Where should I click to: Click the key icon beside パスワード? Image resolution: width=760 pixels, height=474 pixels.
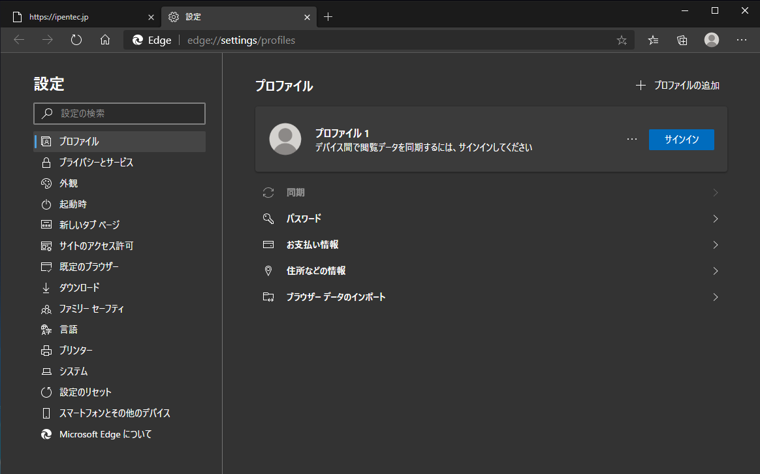click(268, 219)
